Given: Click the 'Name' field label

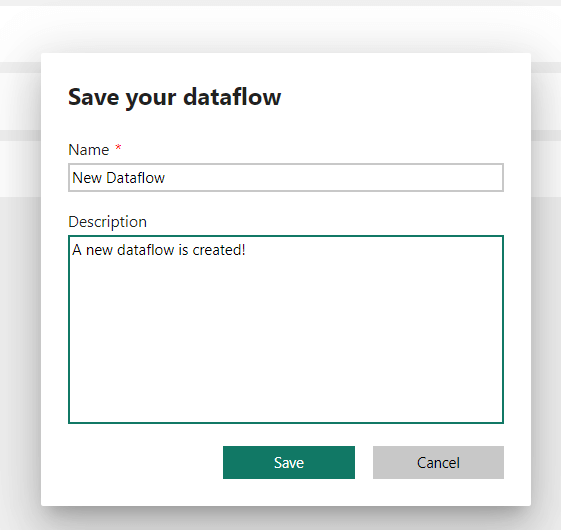Looking at the screenshot, I should 88,150.
